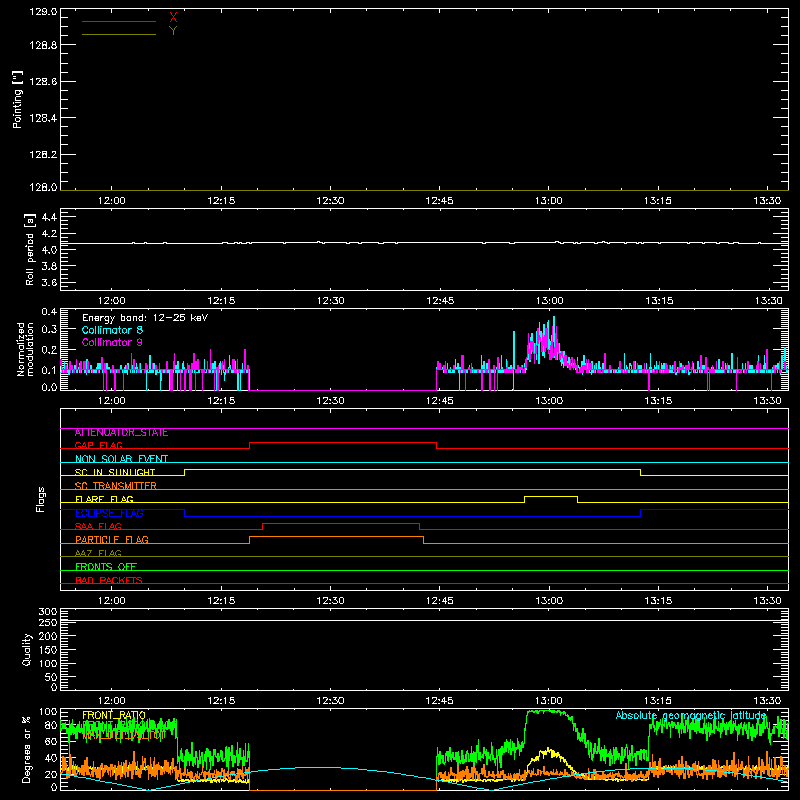Click 12:30 time label under Roll period plot
This screenshot has width=800, height=800.
tap(330, 301)
